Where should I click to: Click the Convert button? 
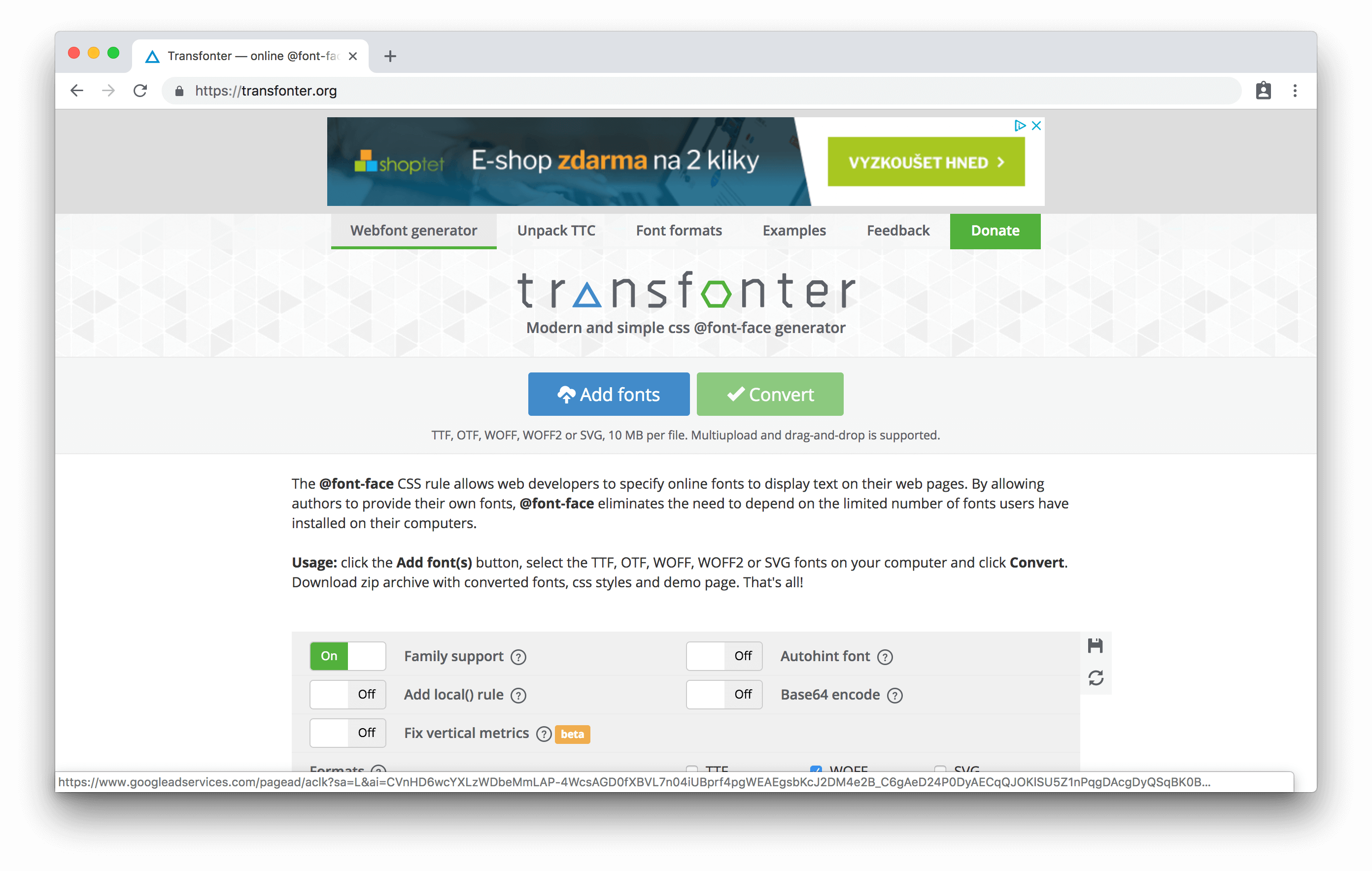(770, 394)
